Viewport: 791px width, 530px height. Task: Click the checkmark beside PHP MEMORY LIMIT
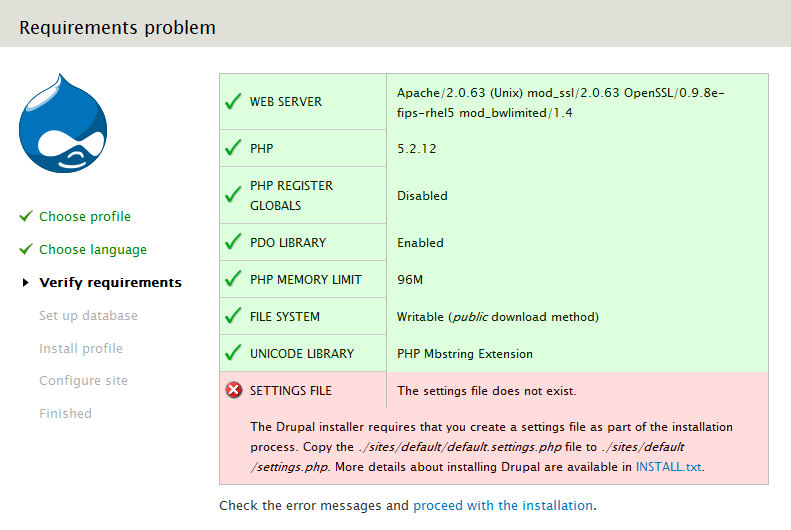[x=233, y=278]
